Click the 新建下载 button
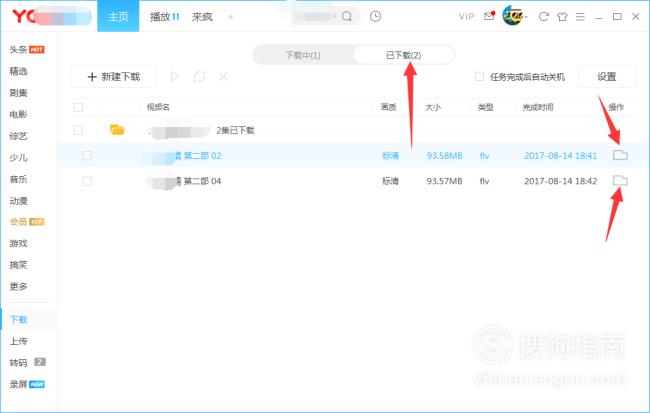This screenshot has width=650, height=413. 114,76
